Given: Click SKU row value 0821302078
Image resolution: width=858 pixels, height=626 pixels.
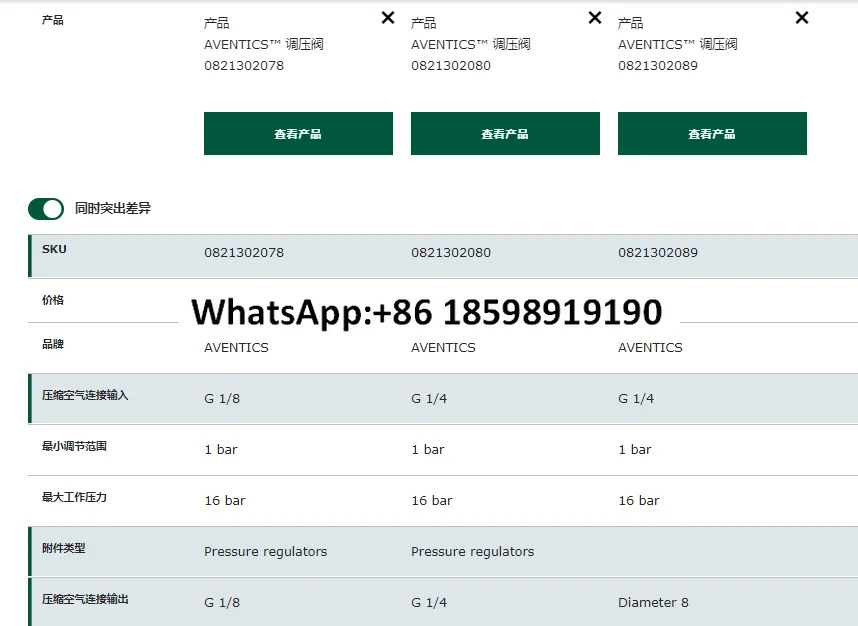Looking at the screenshot, I should pyautogui.click(x=244, y=253).
